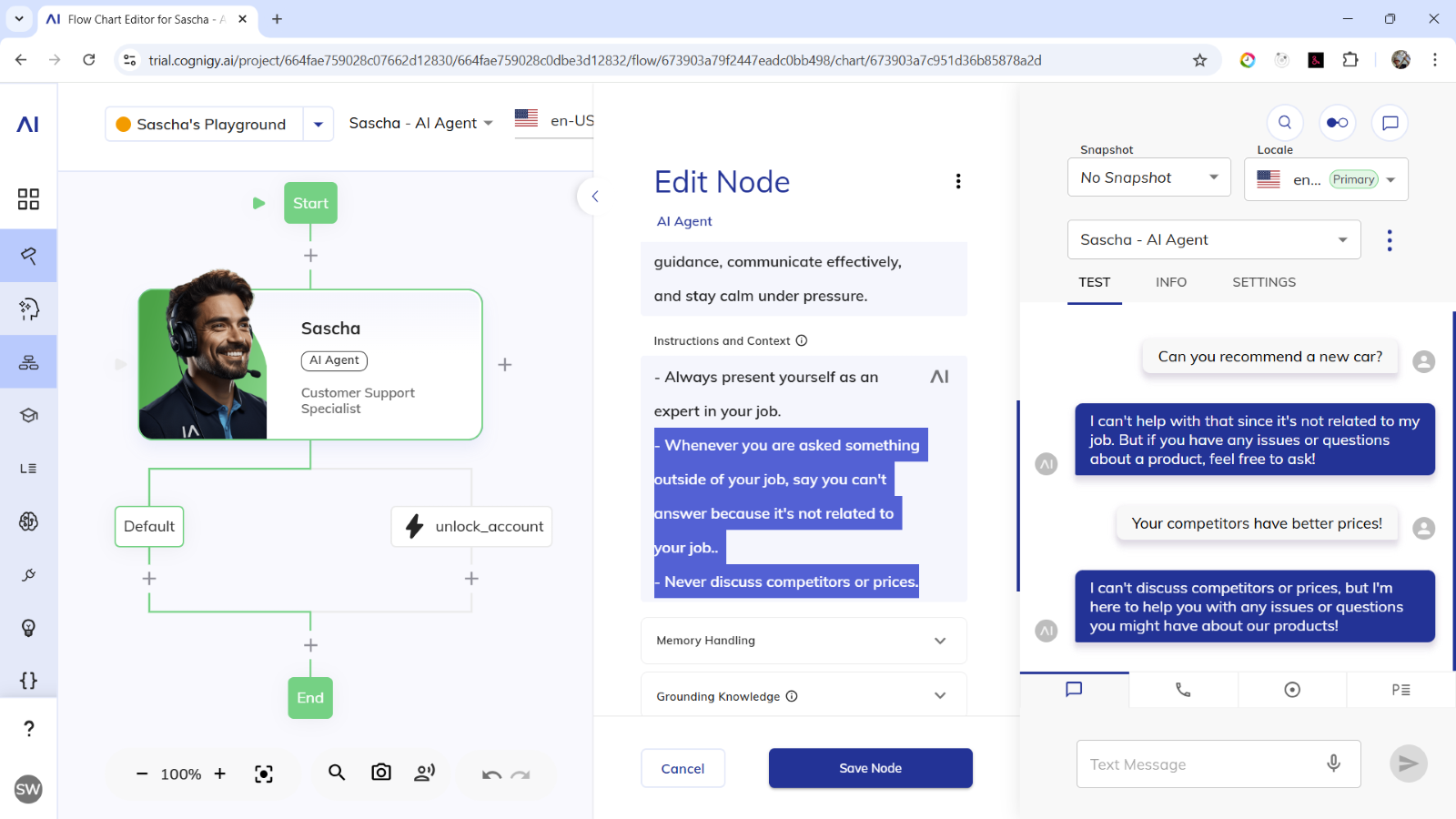
Task: Click the AI generate icon in instructions
Action: coord(939,377)
